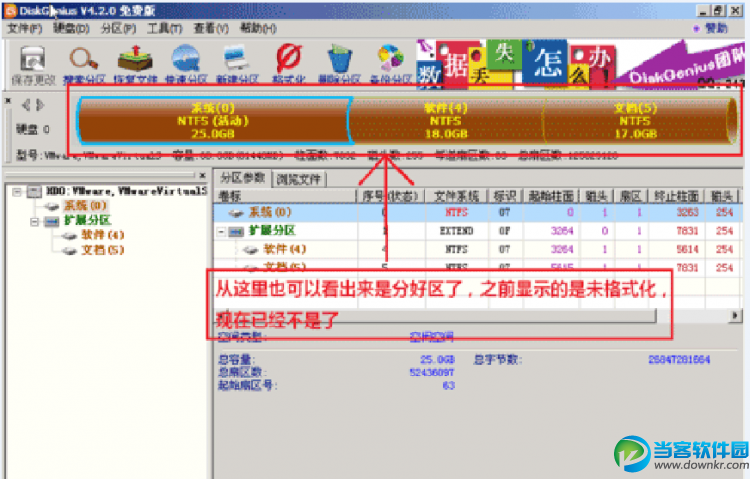Click the 硬盘 0 label beside disk bar
This screenshot has height=479, width=750.
coord(33,130)
